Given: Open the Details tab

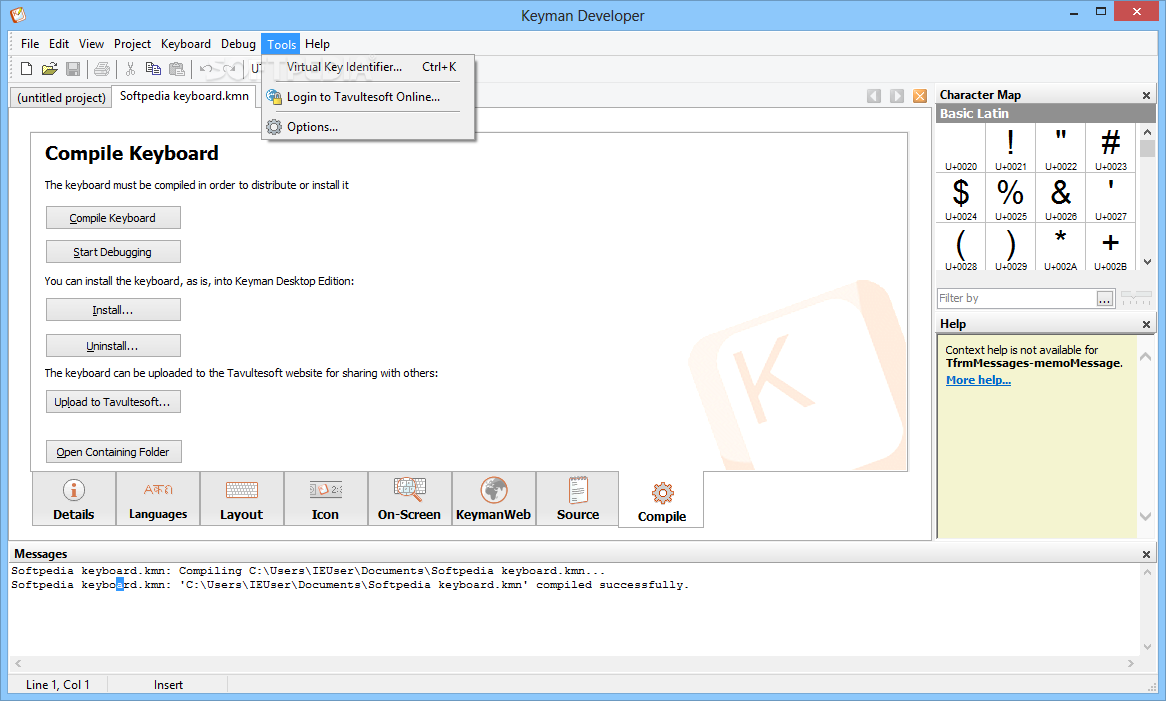Looking at the screenshot, I should (74, 499).
